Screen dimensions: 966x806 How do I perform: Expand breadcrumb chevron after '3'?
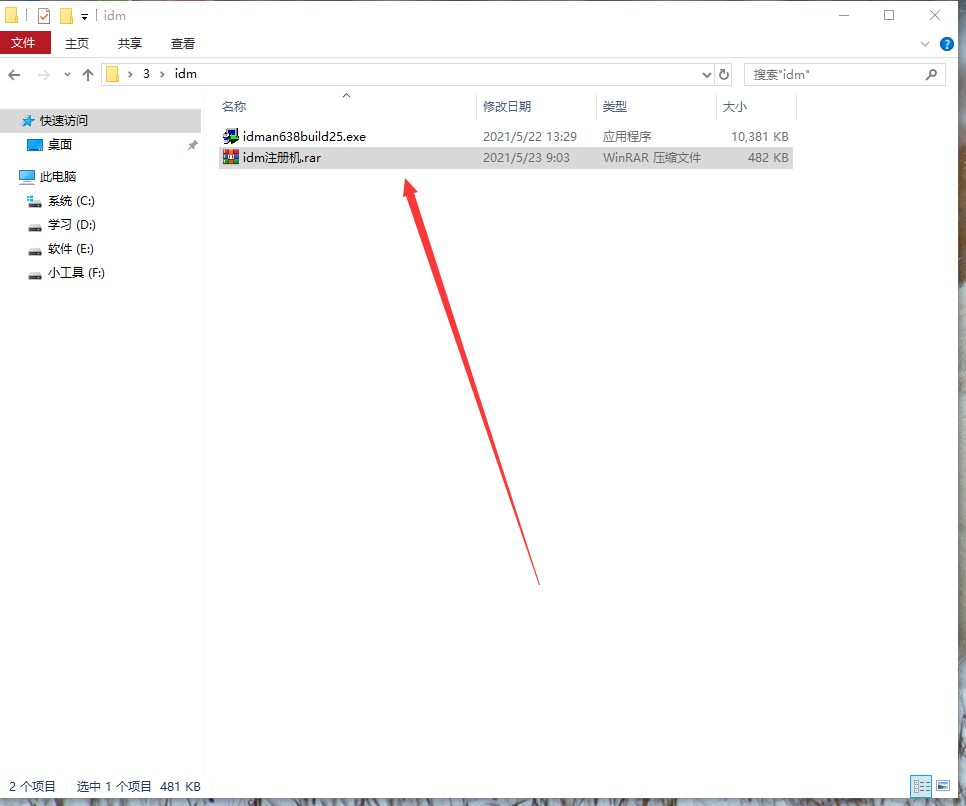coord(162,75)
